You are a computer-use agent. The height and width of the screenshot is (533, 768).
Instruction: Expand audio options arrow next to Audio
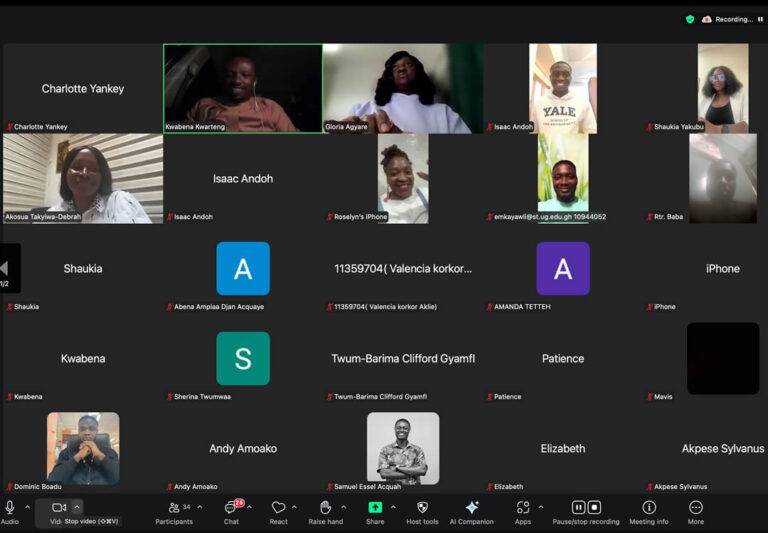[x=27, y=507]
